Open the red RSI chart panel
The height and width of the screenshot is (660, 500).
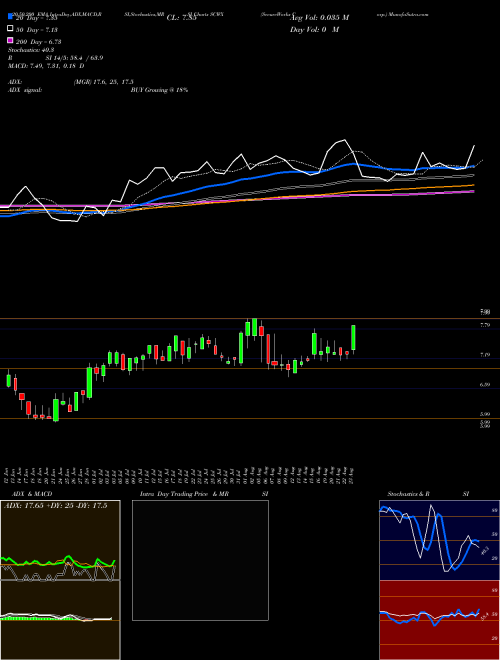coord(439,620)
